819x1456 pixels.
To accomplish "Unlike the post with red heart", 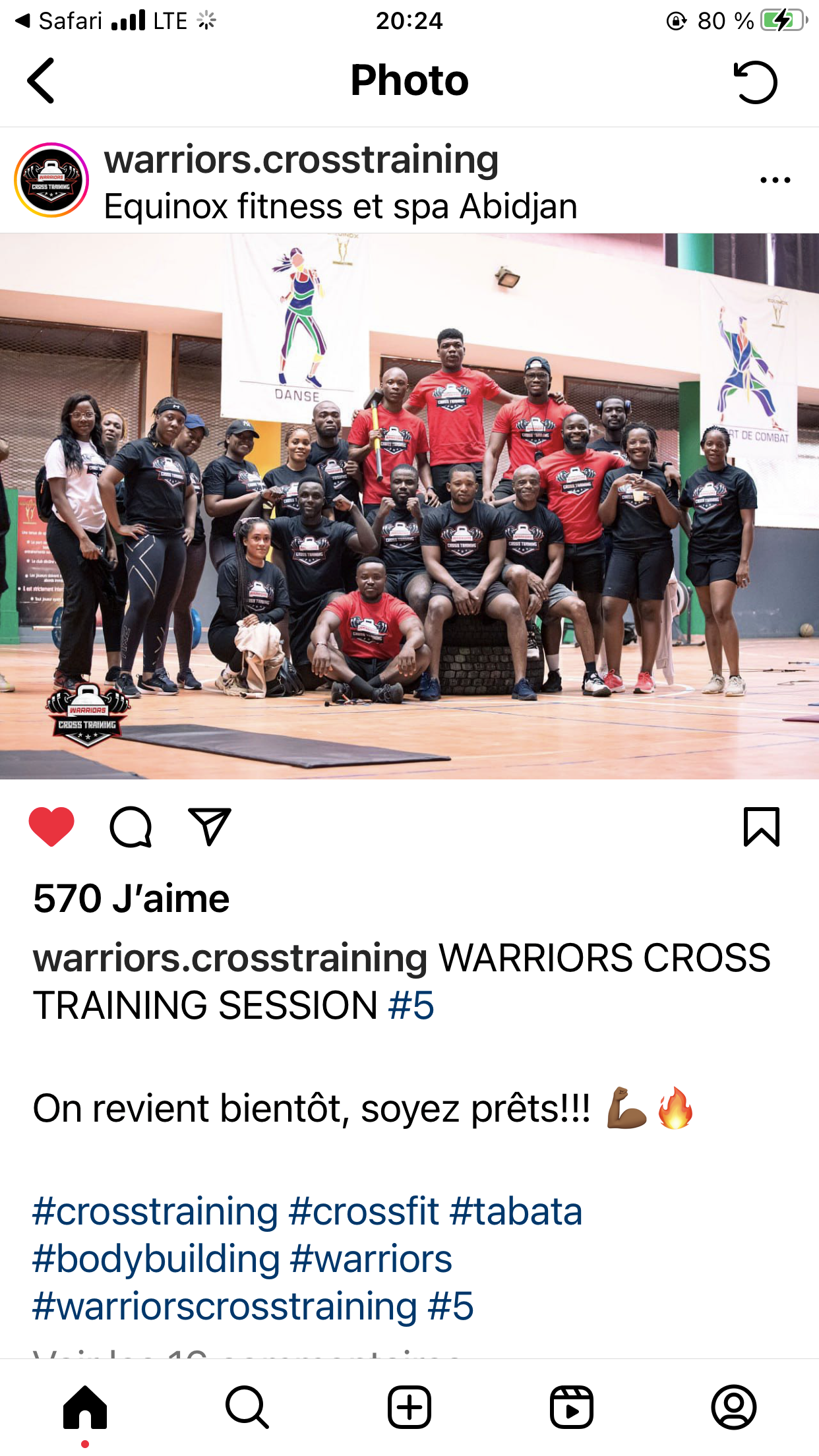I will [51, 826].
